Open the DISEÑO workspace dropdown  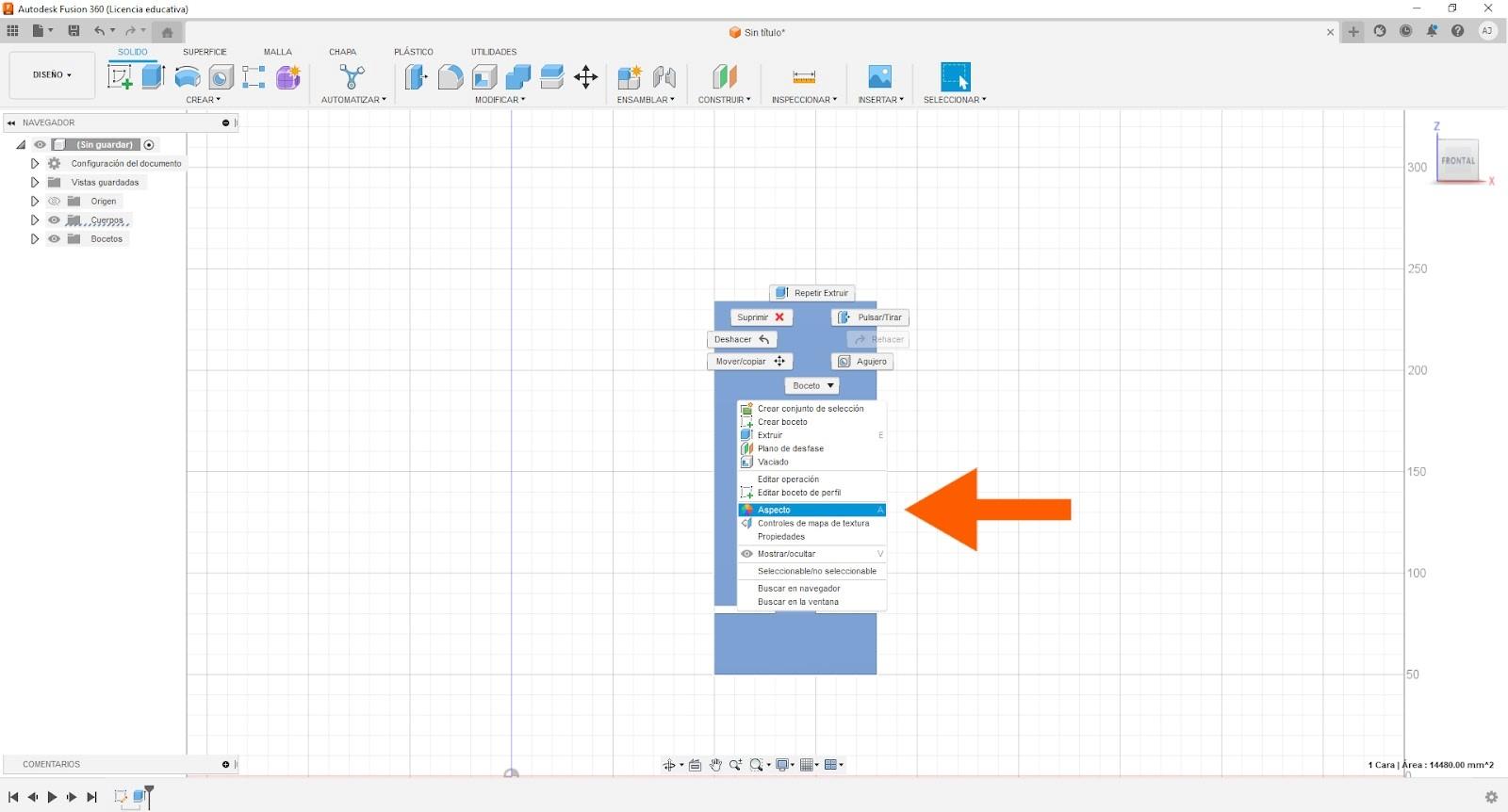tap(52, 74)
